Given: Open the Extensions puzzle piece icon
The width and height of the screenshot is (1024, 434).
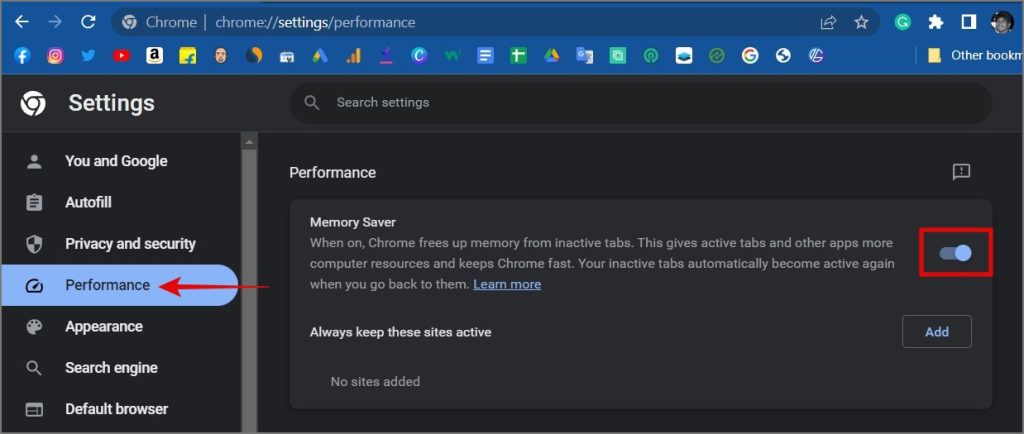Looking at the screenshot, I should [936, 22].
